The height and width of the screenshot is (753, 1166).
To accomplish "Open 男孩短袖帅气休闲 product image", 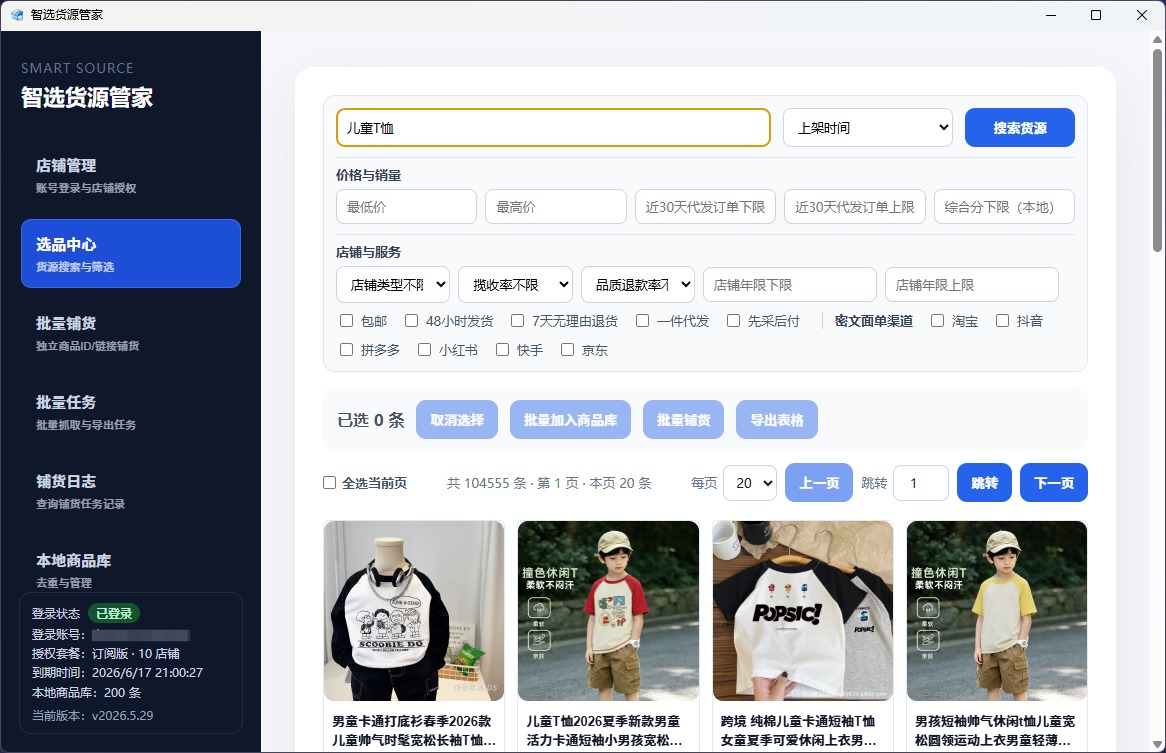I will [x=997, y=611].
